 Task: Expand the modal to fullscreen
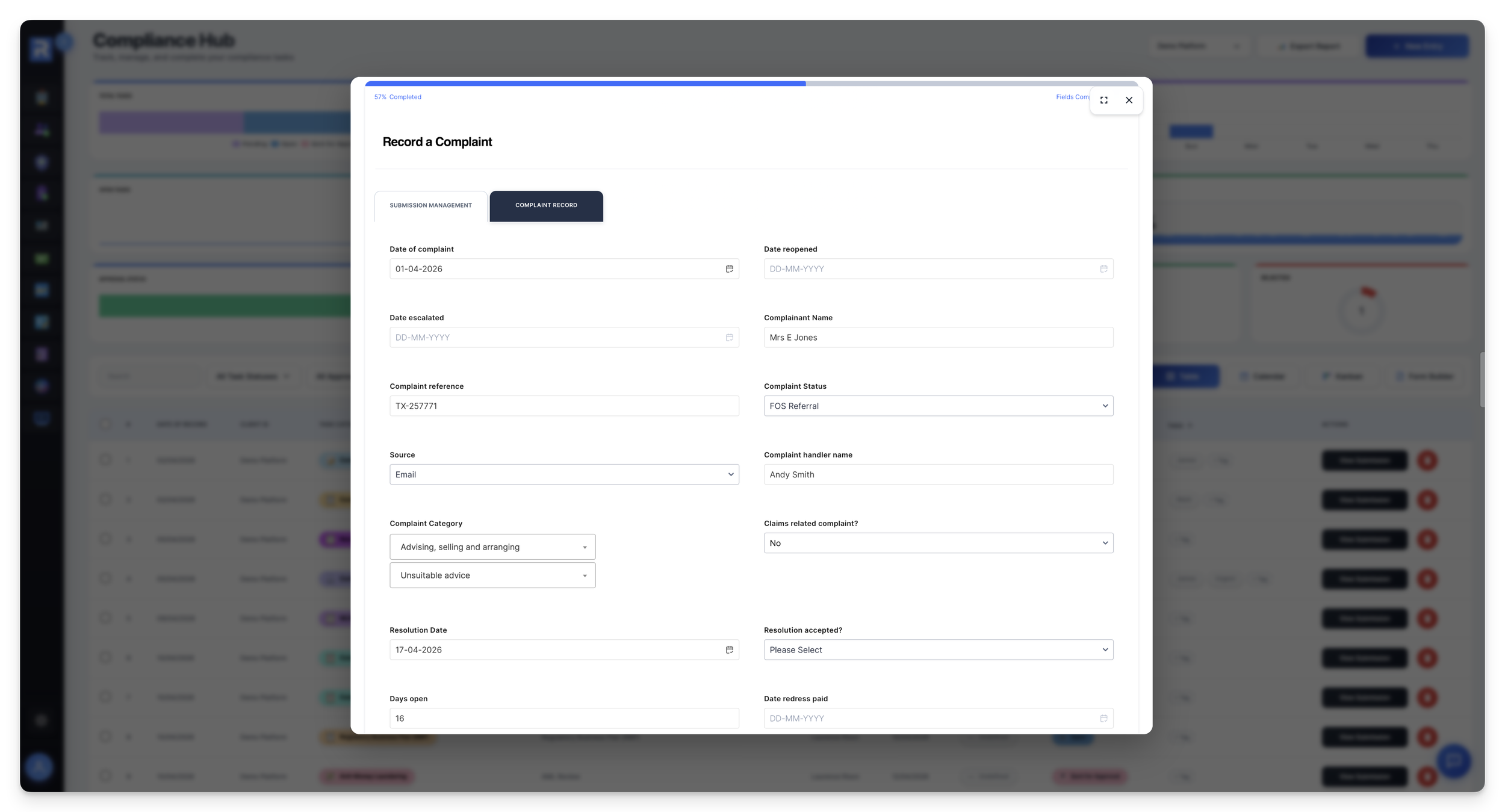[1103, 101]
